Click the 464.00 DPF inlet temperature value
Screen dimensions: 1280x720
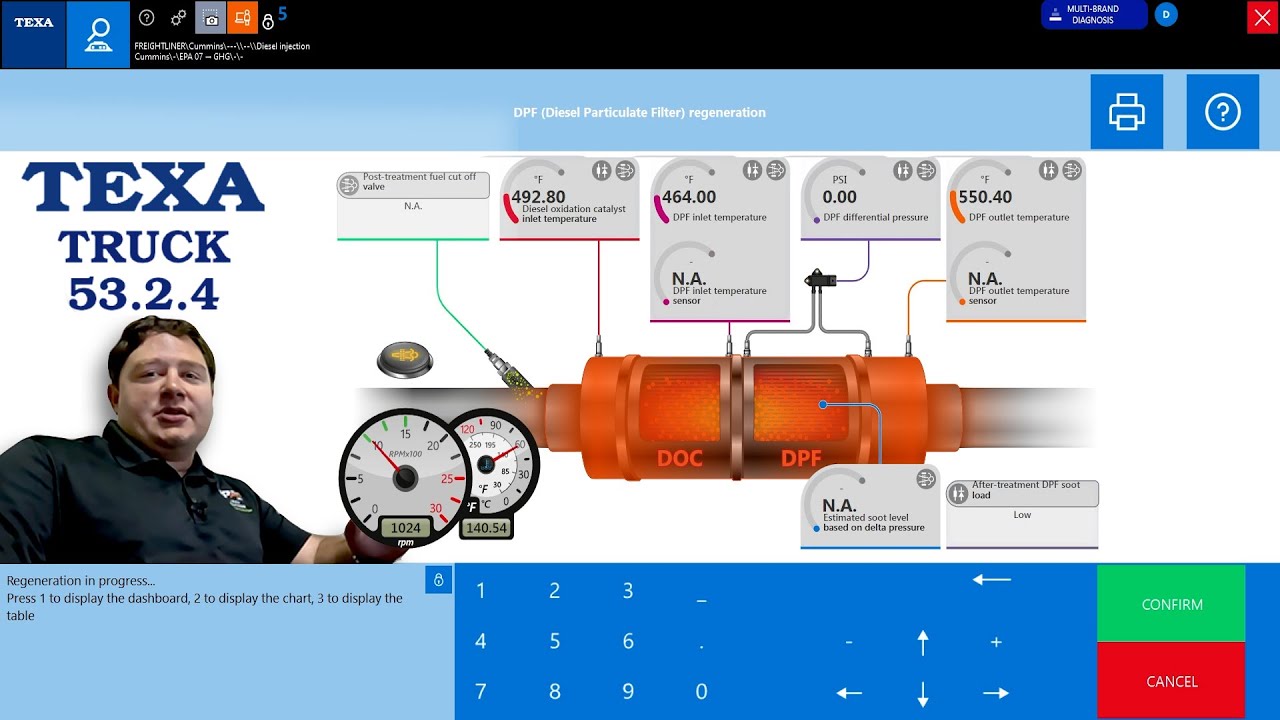(x=689, y=197)
